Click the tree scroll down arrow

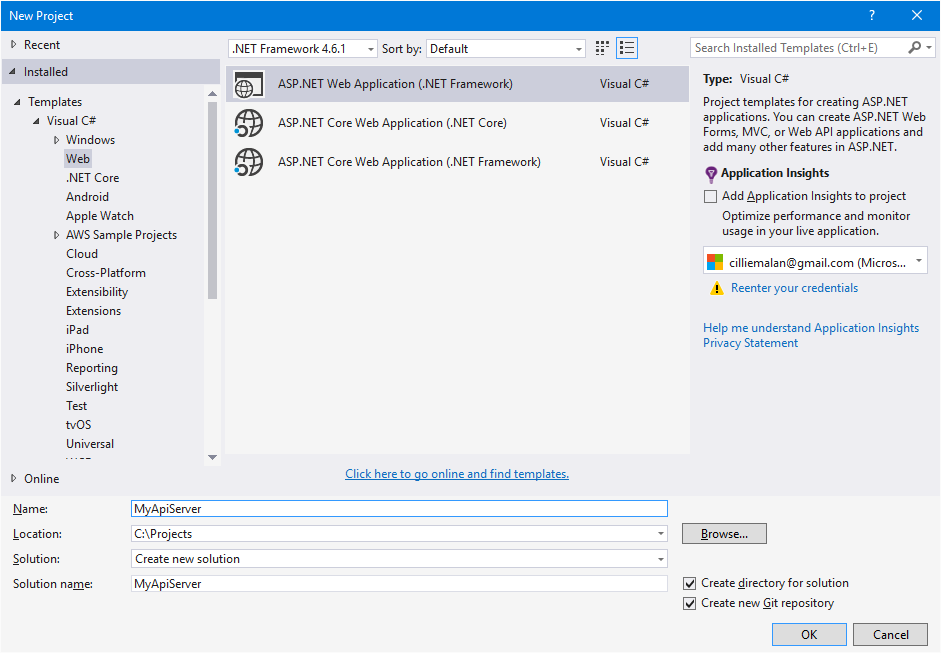(x=212, y=457)
